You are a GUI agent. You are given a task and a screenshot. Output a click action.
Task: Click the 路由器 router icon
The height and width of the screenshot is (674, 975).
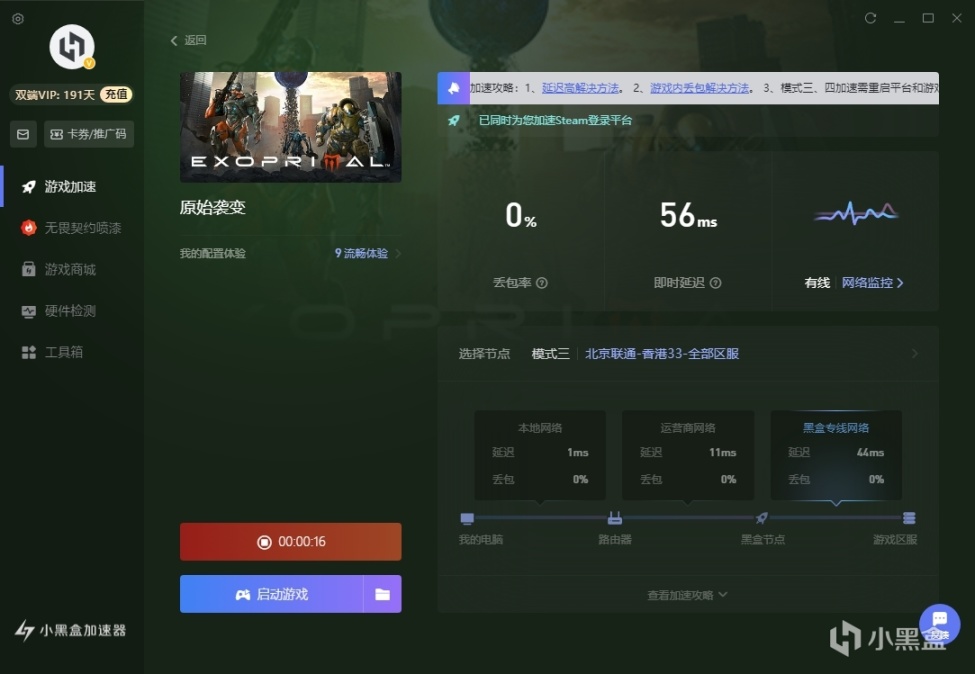click(614, 518)
